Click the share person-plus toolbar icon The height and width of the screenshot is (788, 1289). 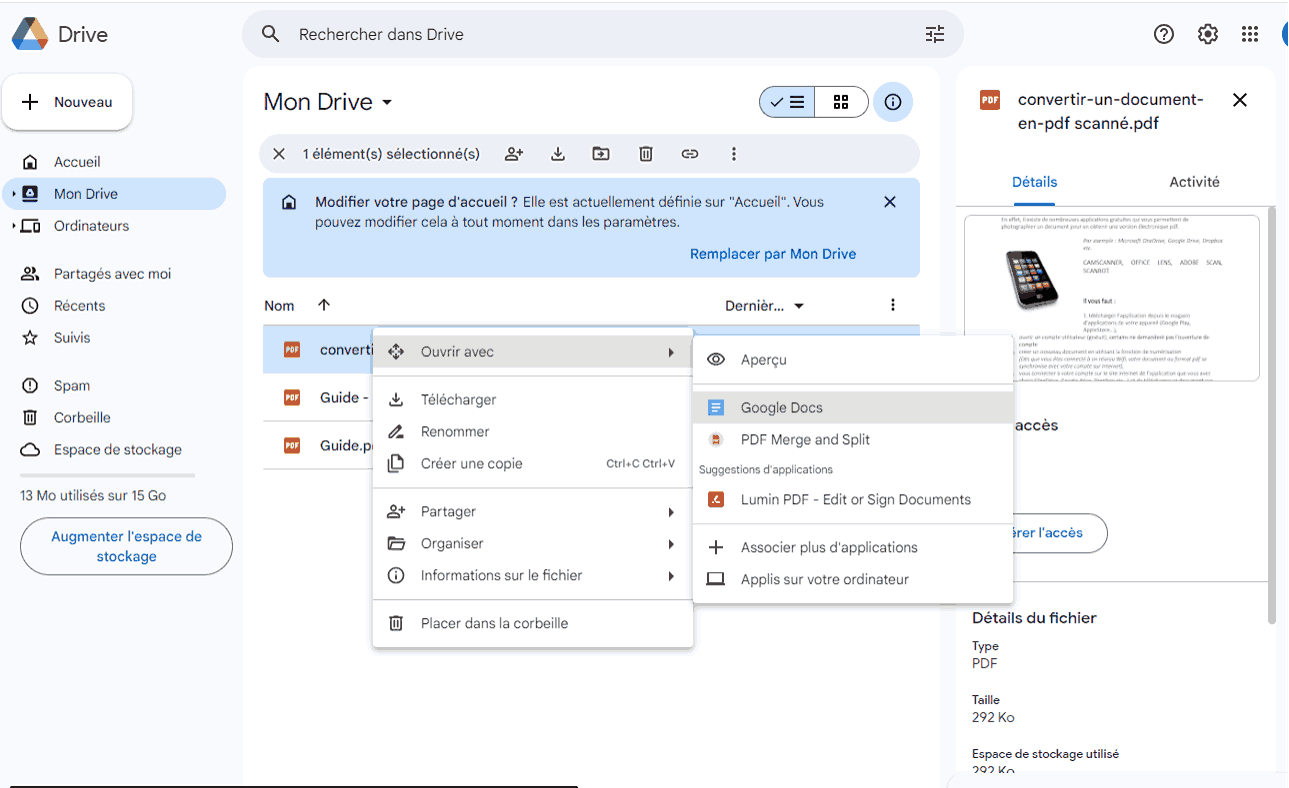514,154
